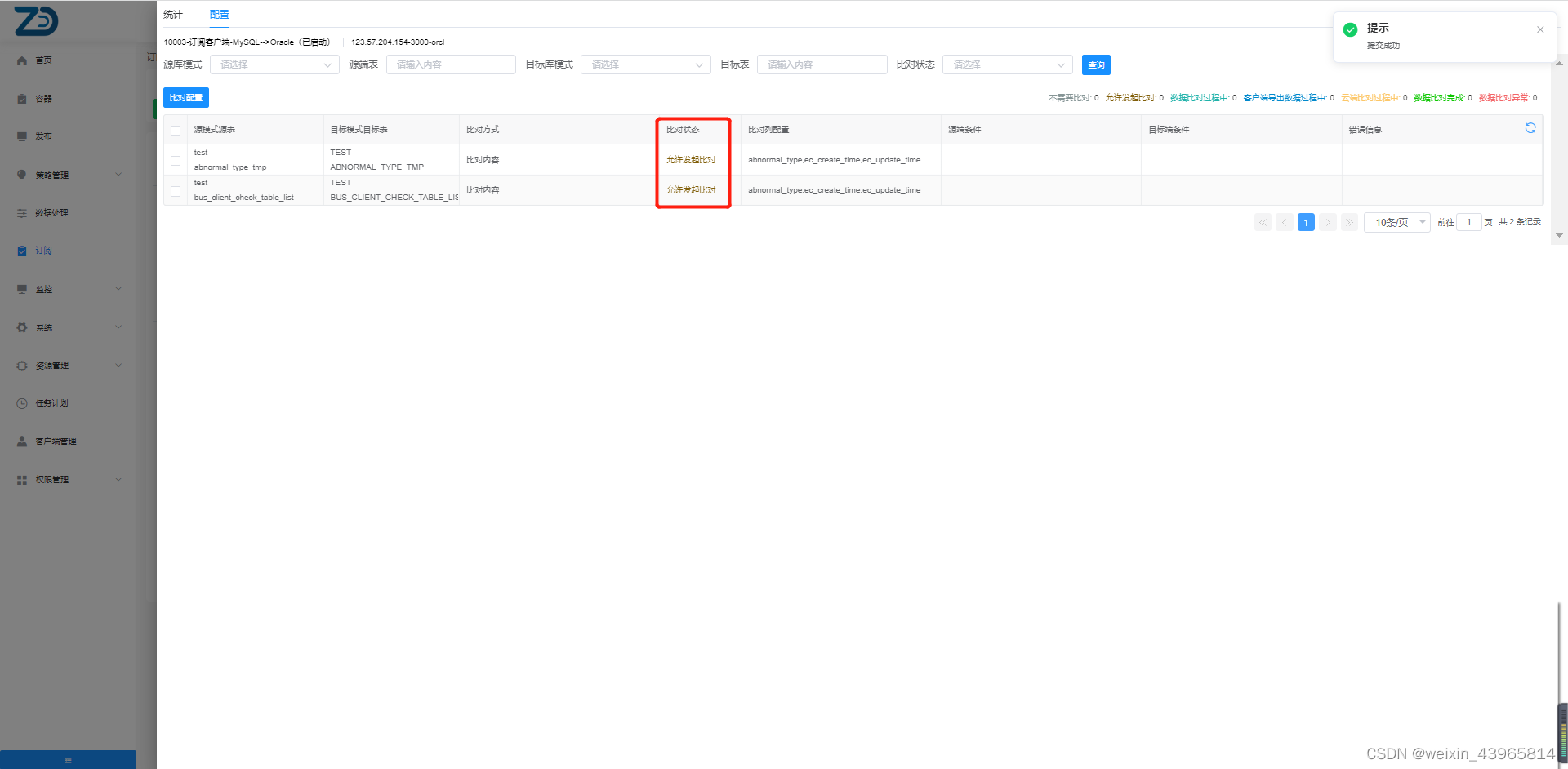Open the 10条/页 page size dropdown
Viewport: 1568px width, 769px height.
(x=1397, y=222)
